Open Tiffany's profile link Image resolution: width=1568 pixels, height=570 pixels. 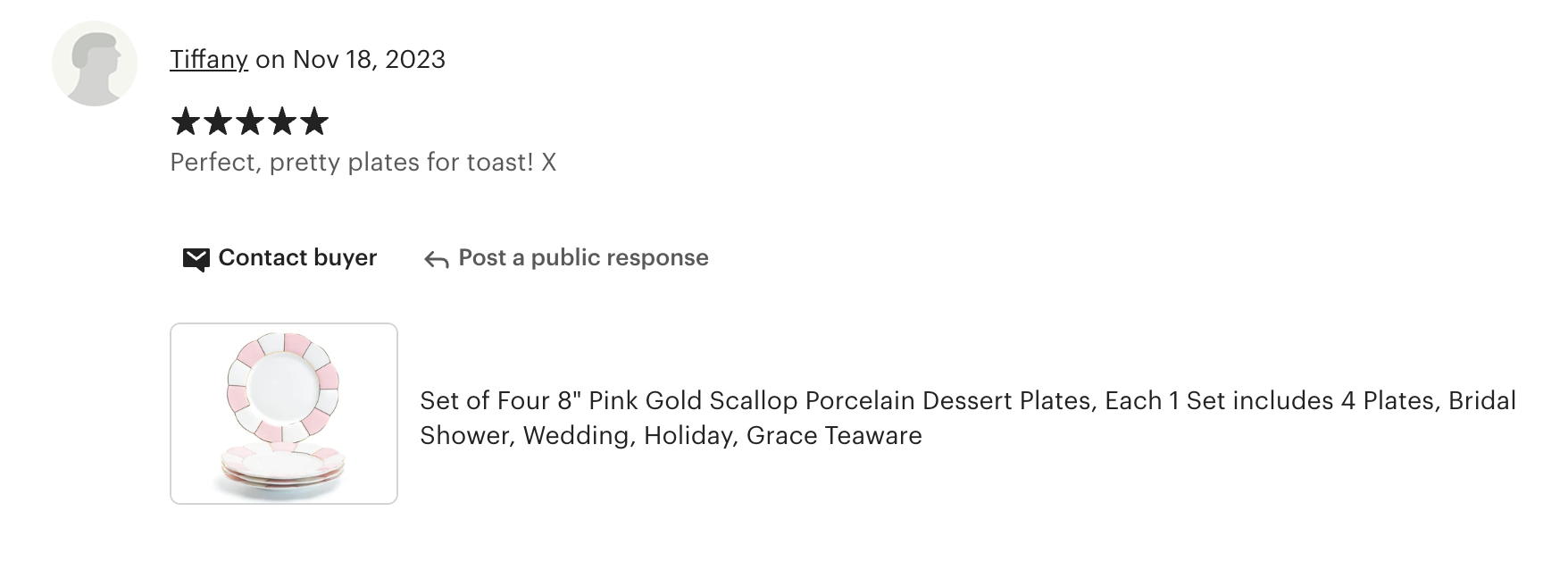click(209, 59)
